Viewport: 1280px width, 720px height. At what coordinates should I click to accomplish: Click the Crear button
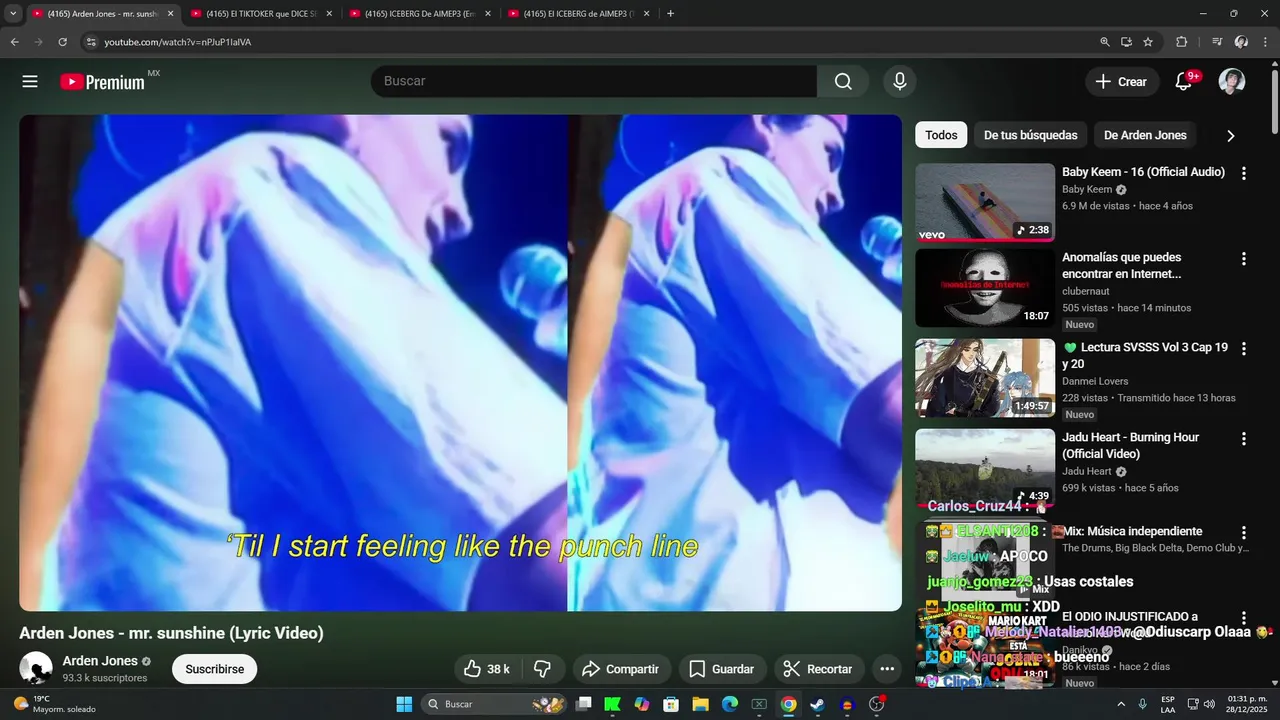pos(1122,82)
